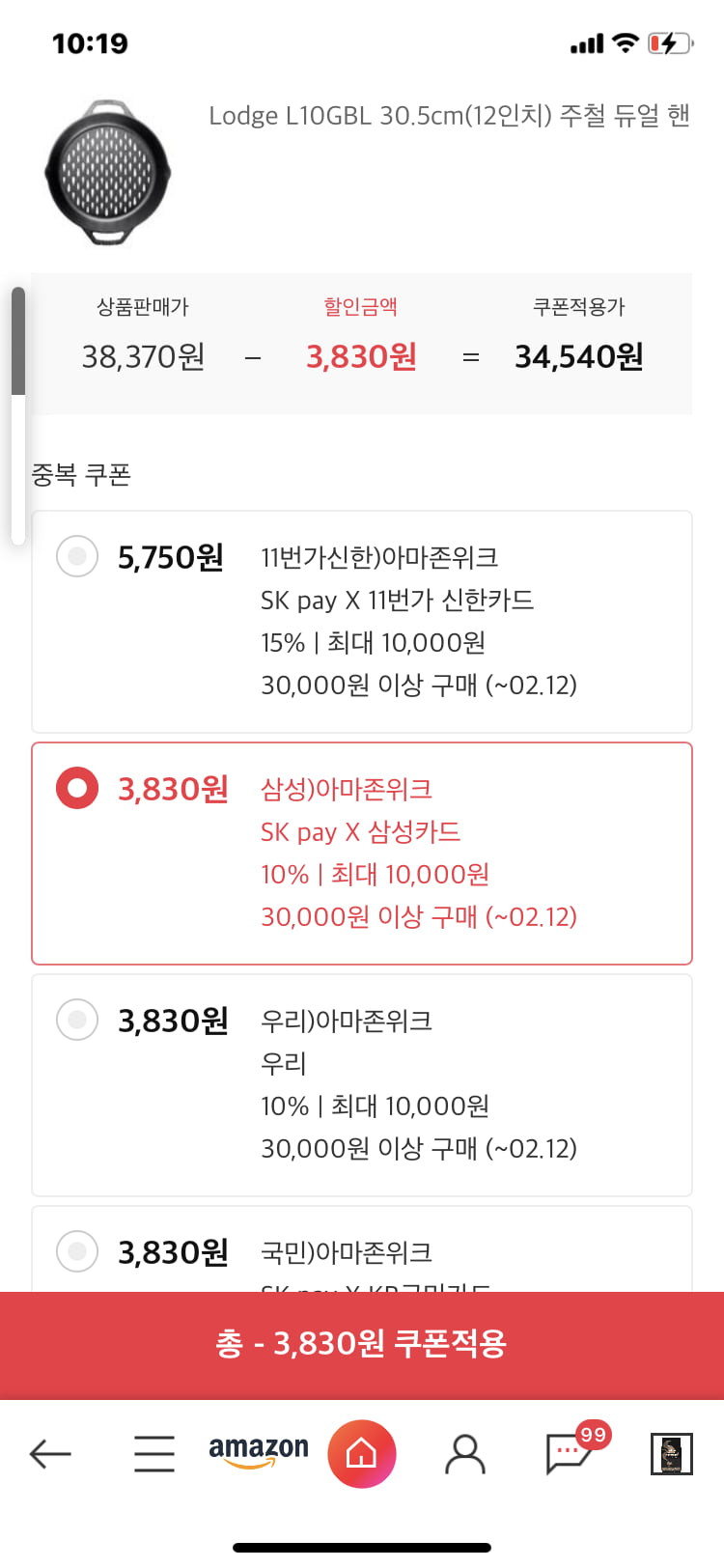Tap the Lodge L10GBL product title
Viewport: 724px width, 1568px height.
click(449, 116)
